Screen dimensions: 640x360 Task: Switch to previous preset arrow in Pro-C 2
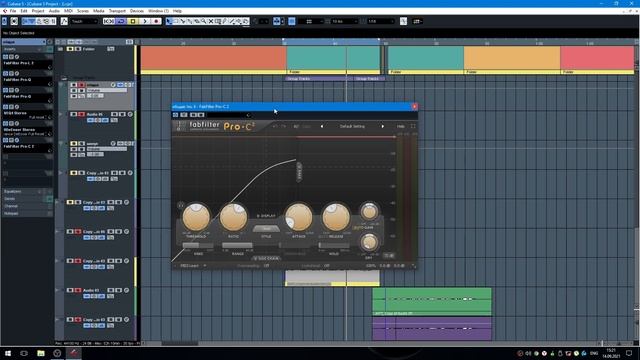tap(322, 127)
